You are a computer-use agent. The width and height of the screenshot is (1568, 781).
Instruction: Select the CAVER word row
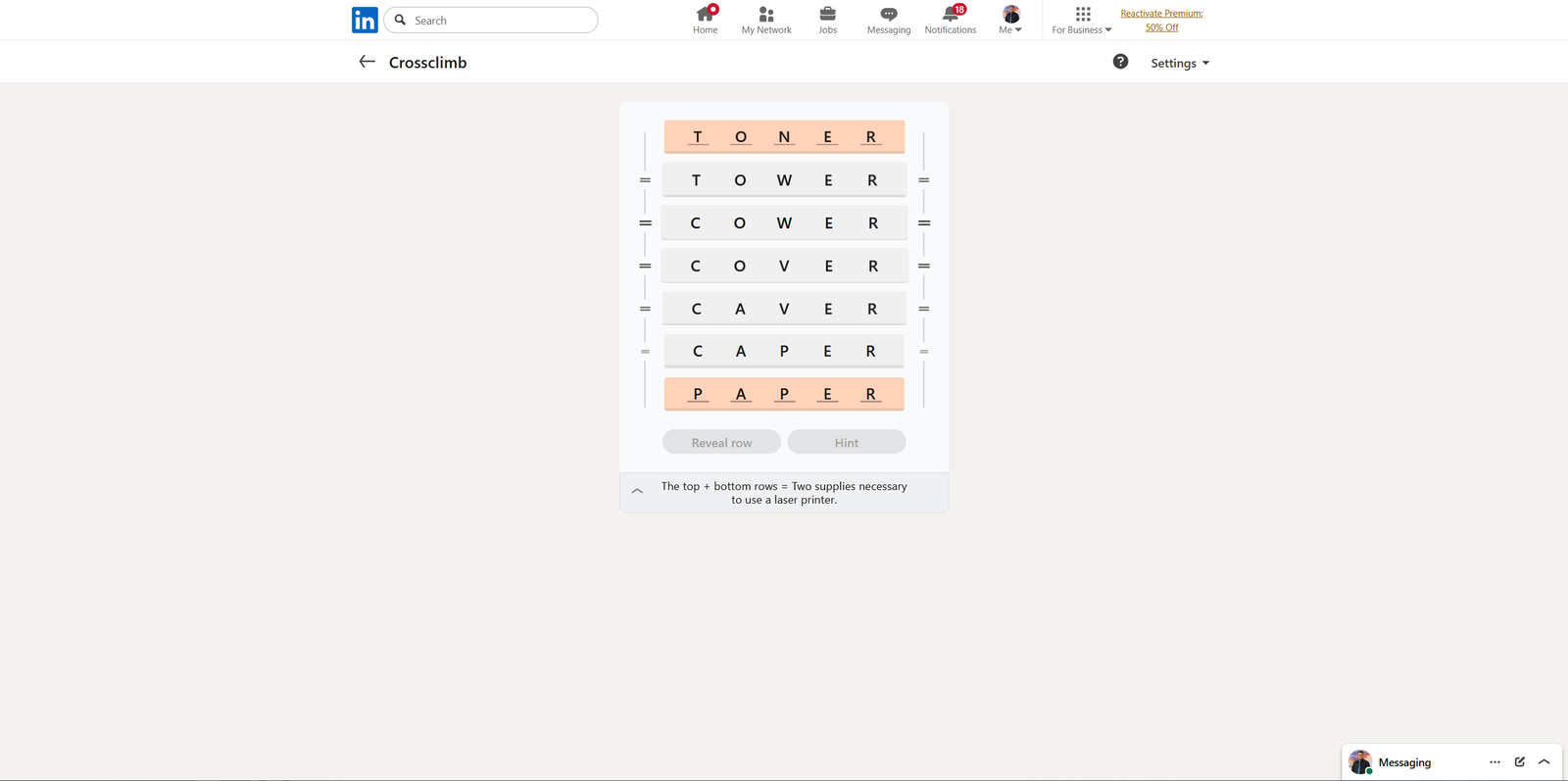coord(784,309)
